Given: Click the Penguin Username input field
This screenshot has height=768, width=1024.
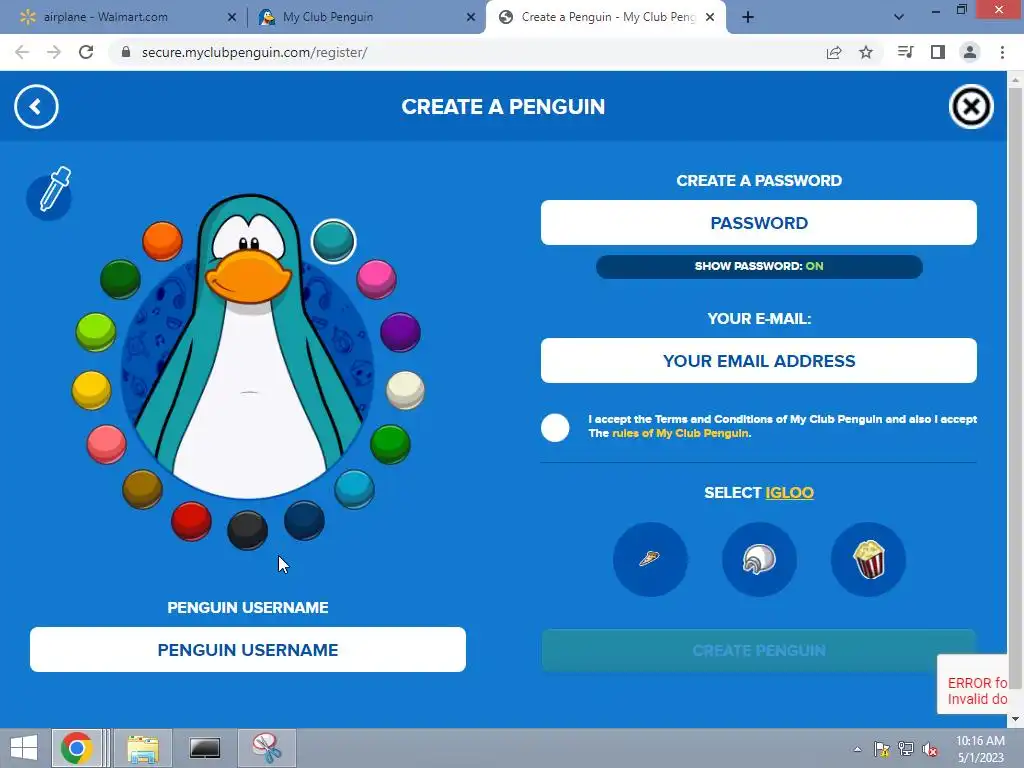Looking at the screenshot, I should point(248,650).
